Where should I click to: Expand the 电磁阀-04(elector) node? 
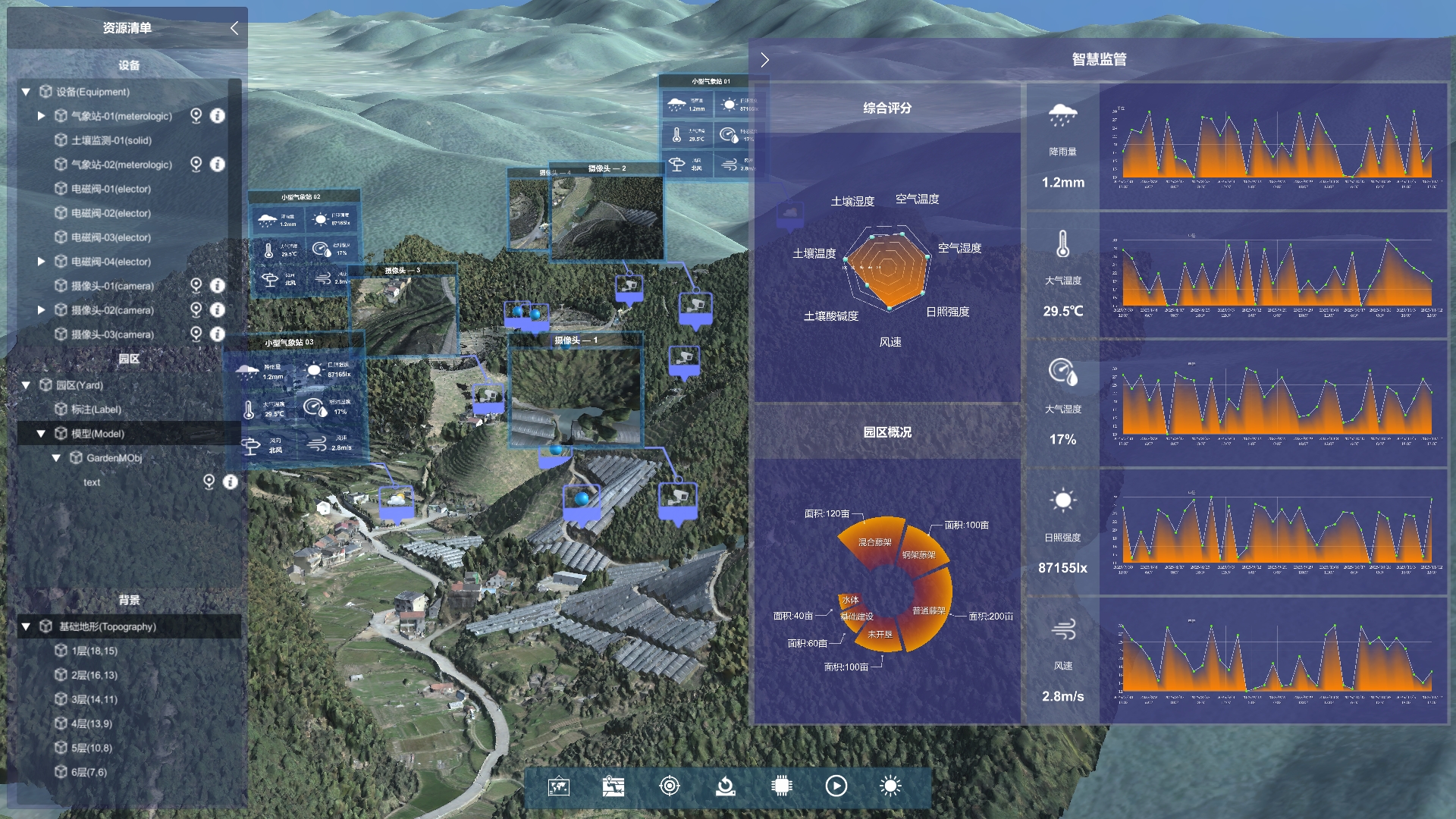point(41,262)
